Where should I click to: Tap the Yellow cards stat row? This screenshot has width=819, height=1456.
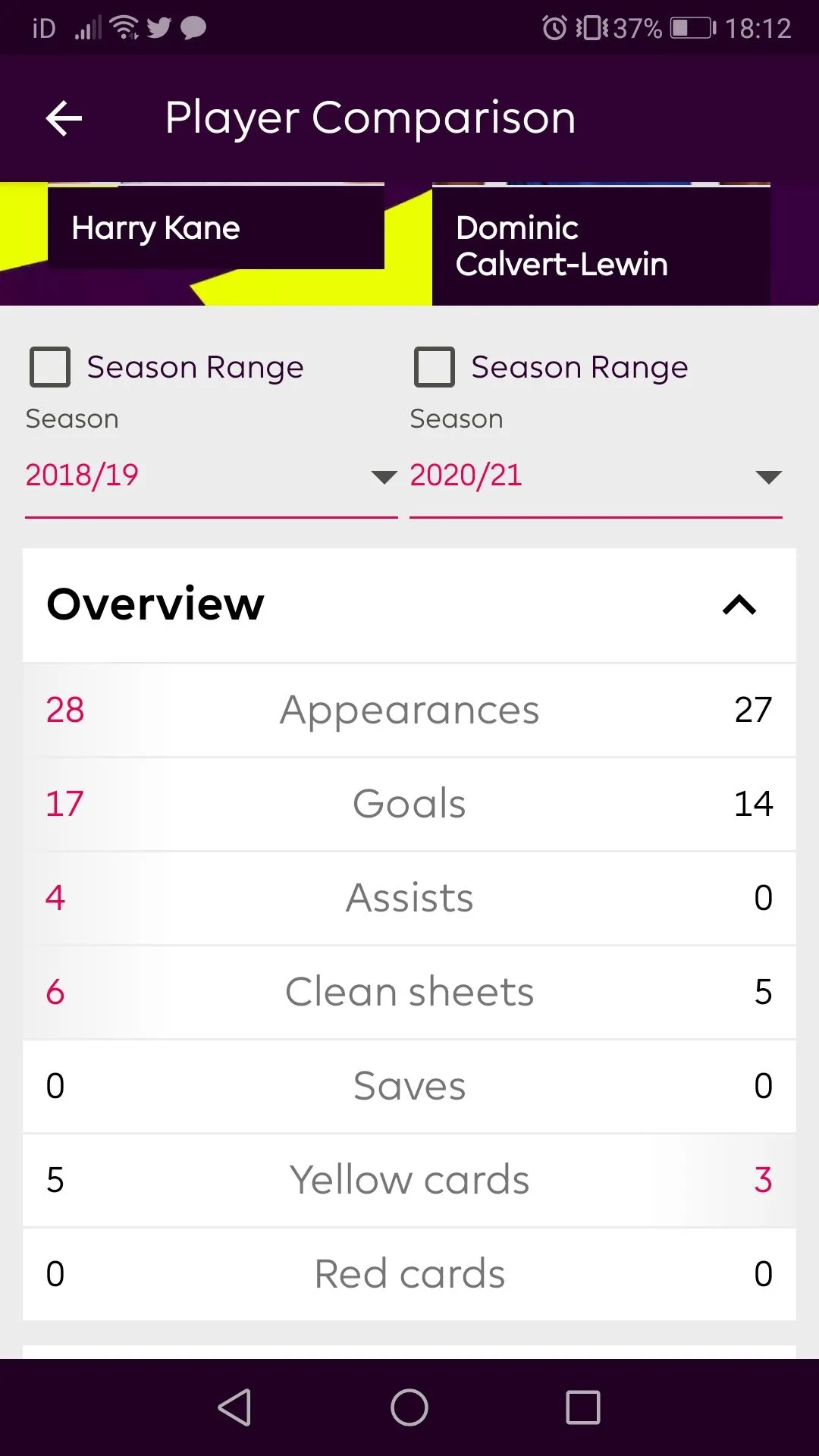(409, 1180)
